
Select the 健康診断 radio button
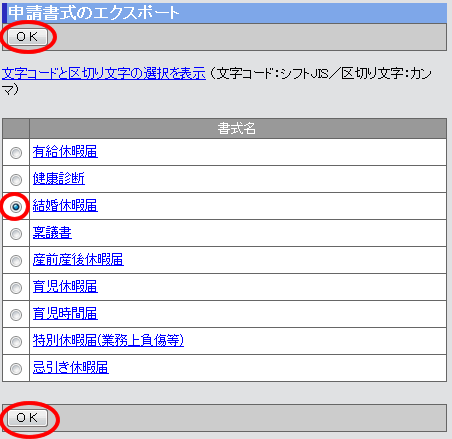(16, 180)
